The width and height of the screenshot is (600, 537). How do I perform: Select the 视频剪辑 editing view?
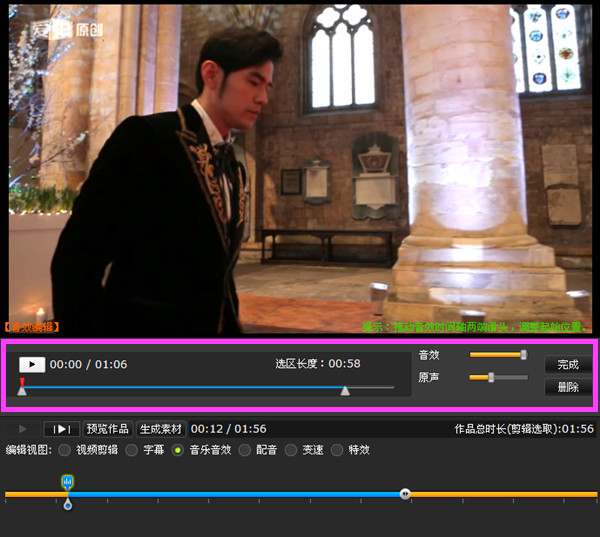click(x=65, y=451)
